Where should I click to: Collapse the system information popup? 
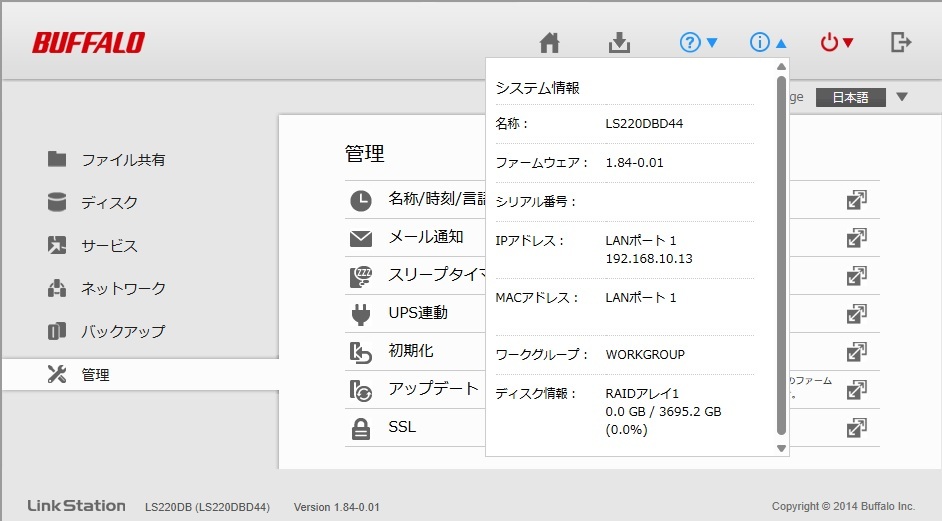(x=768, y=43)
